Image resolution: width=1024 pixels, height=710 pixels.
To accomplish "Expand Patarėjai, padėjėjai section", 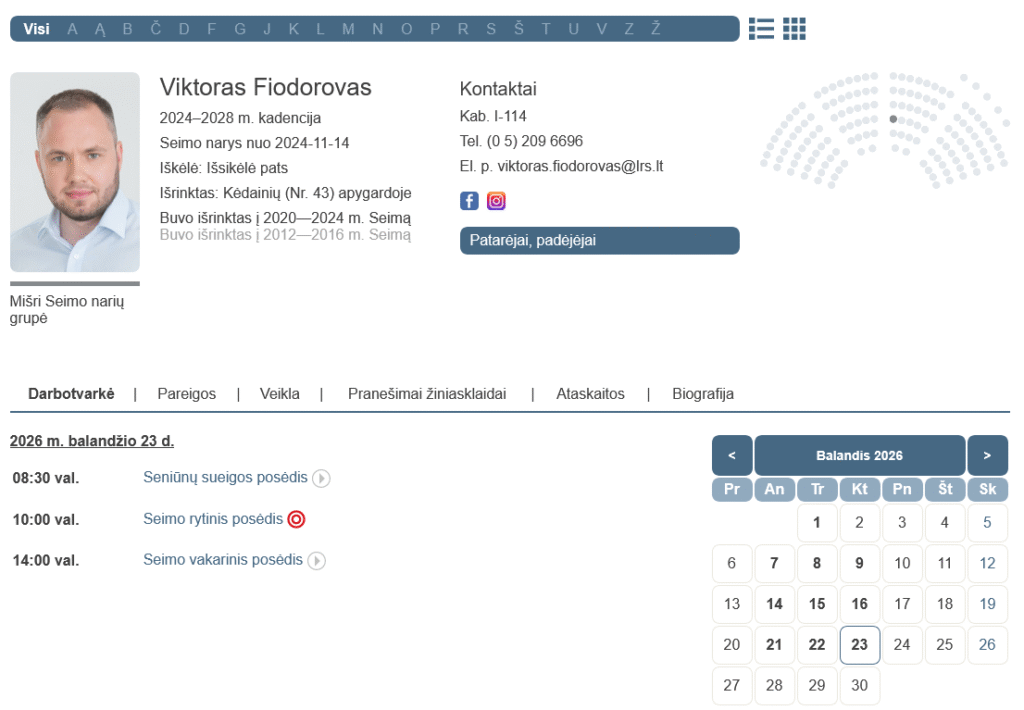I will [x=599, y=241].
